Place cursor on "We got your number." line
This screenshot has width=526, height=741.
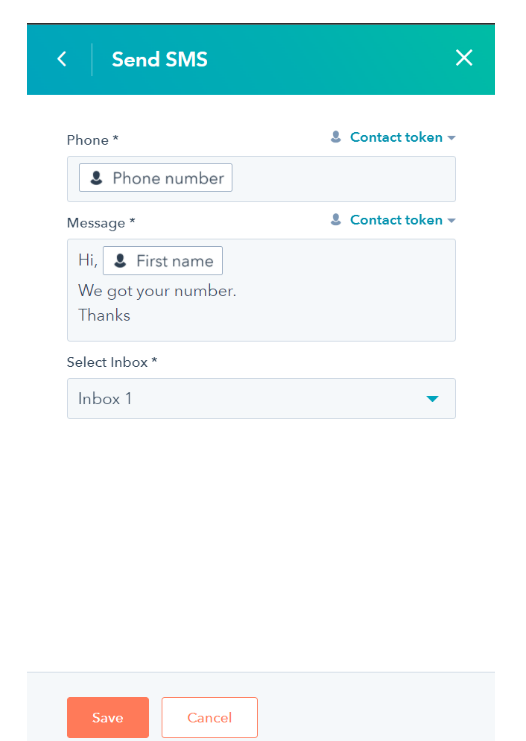coord(157,291)
